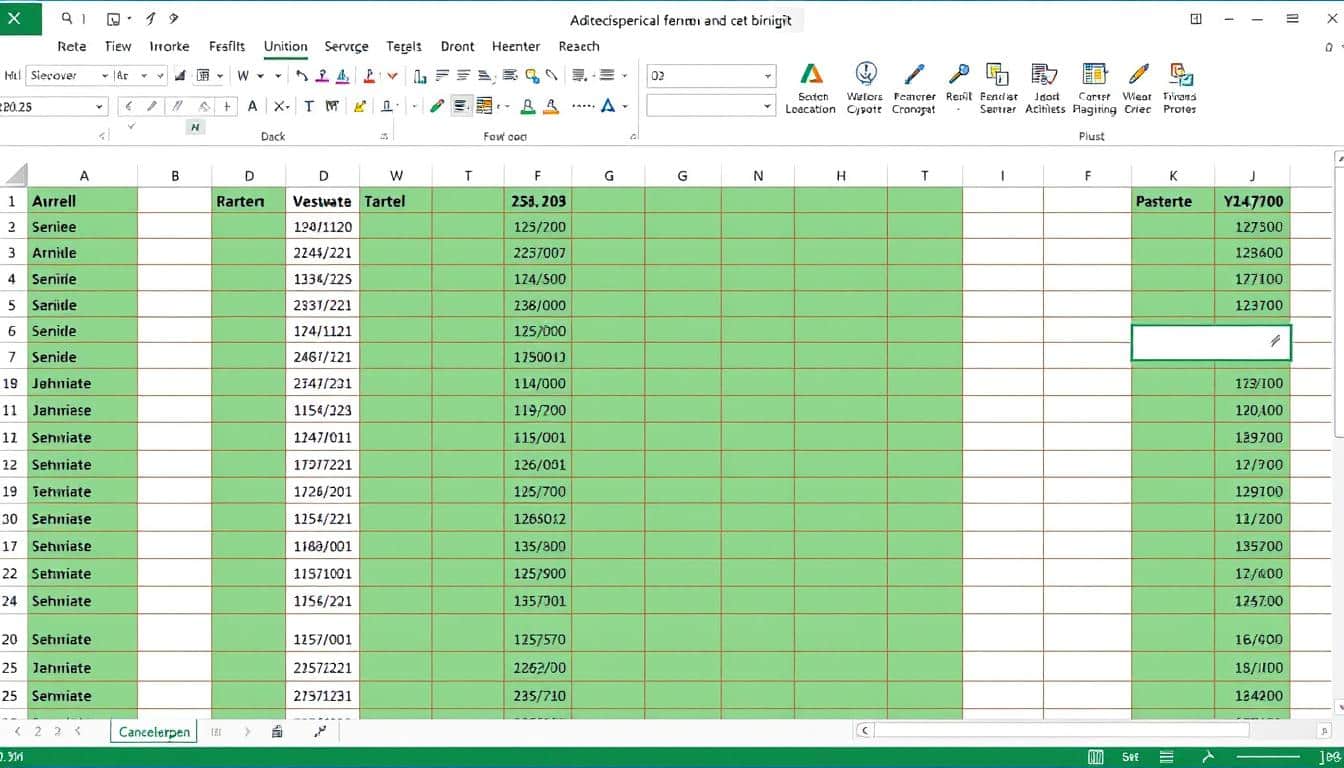Open the Reach ribbon tab
Screen dimensions: 1344x768
(579, 46)
